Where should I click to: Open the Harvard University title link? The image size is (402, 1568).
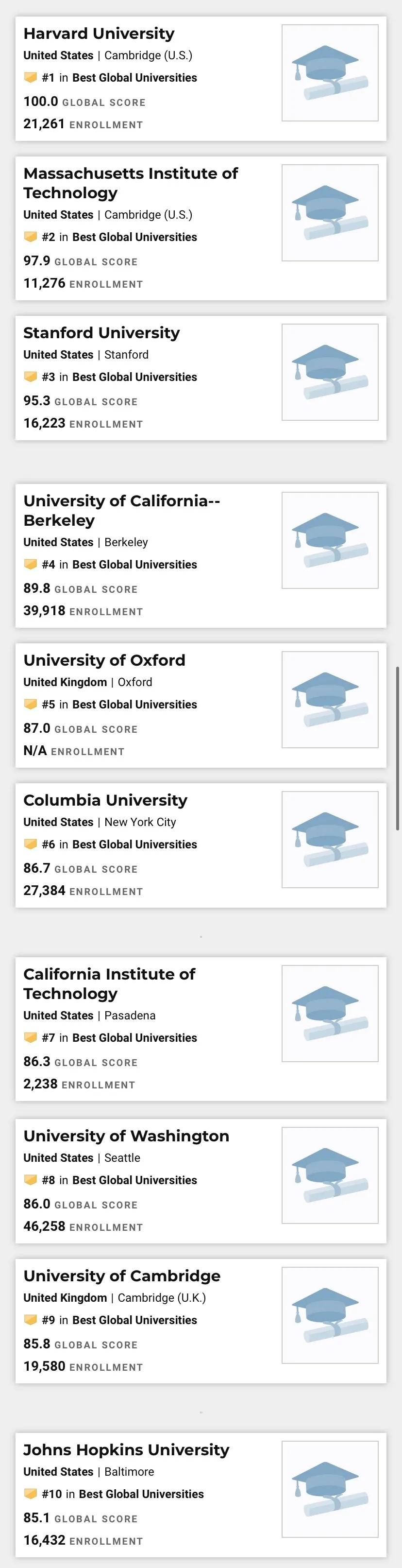point(99,34)
